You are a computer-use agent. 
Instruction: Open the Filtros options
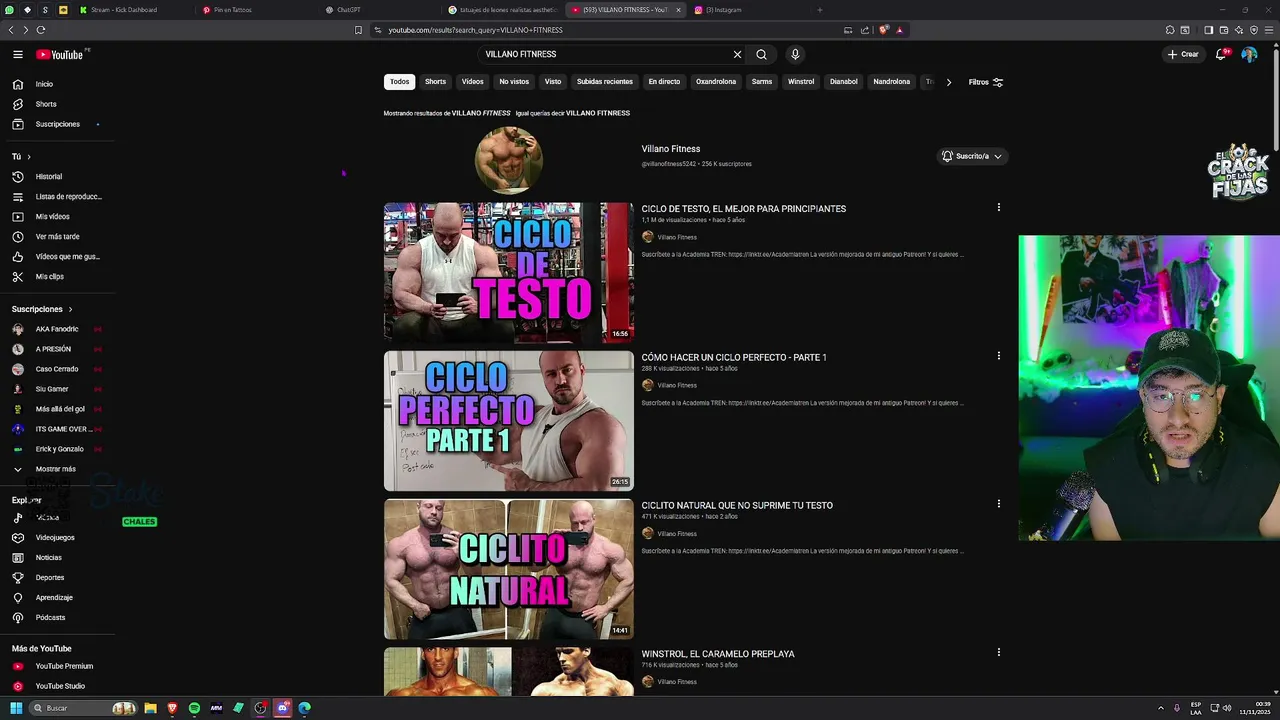(x=986, y=82)
